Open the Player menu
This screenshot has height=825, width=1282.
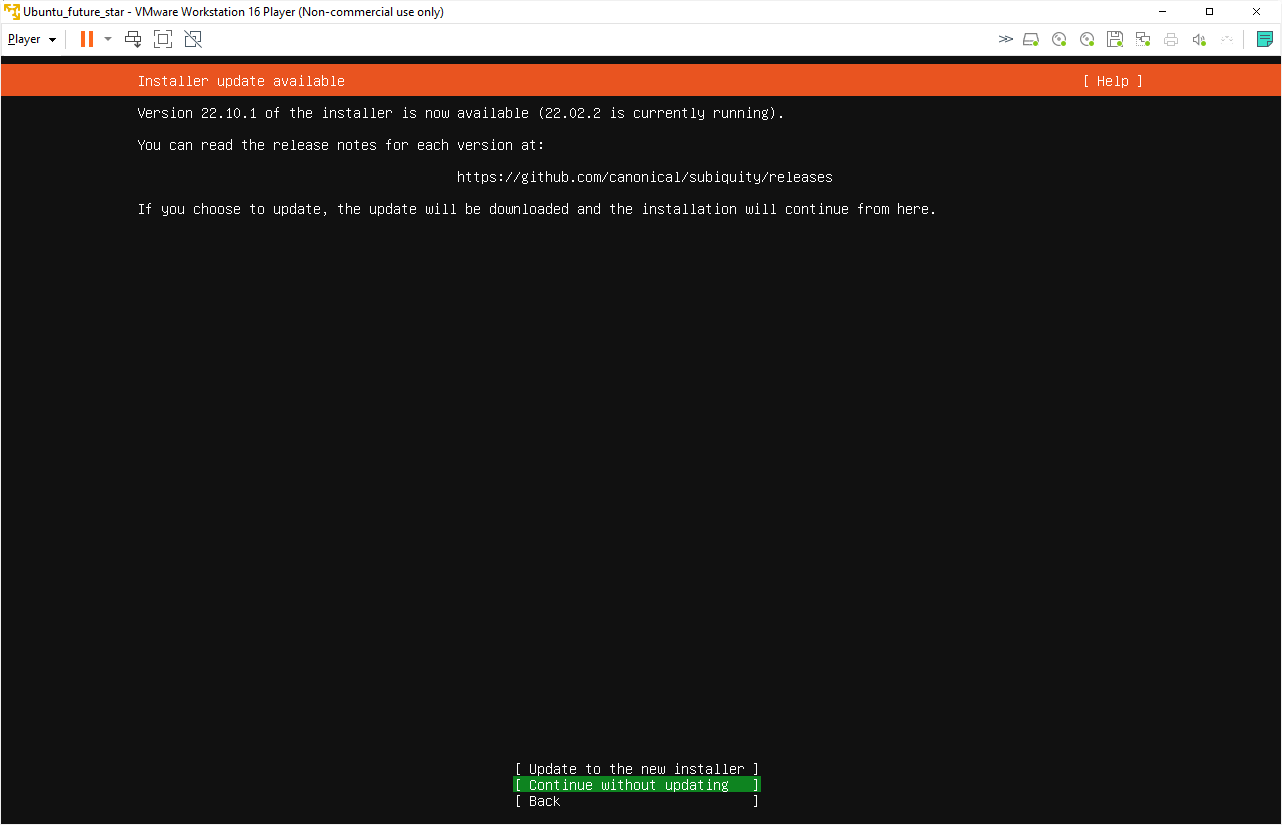[32, 39]
